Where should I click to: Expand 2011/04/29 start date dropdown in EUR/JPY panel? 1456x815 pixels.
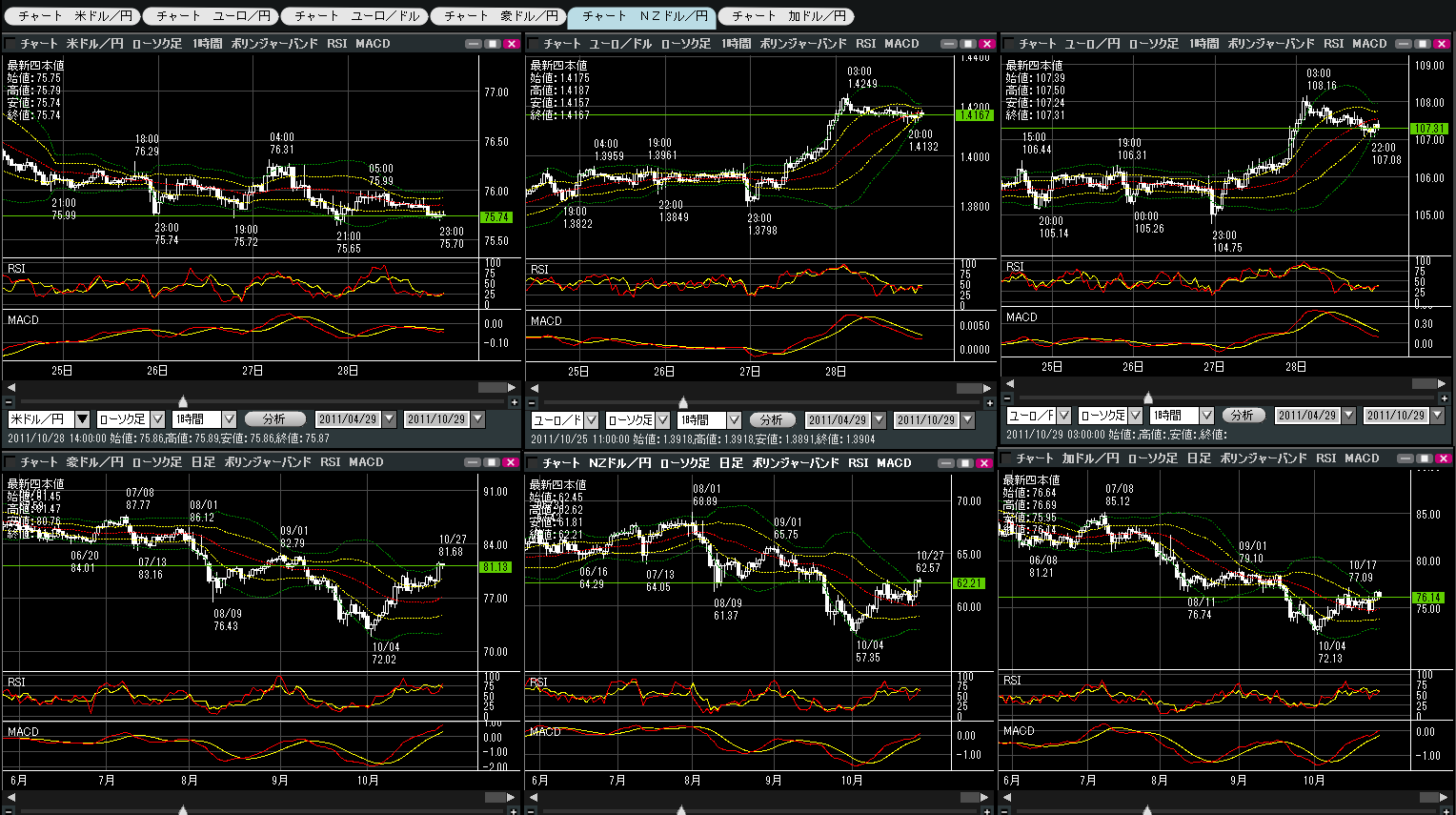1348,416
